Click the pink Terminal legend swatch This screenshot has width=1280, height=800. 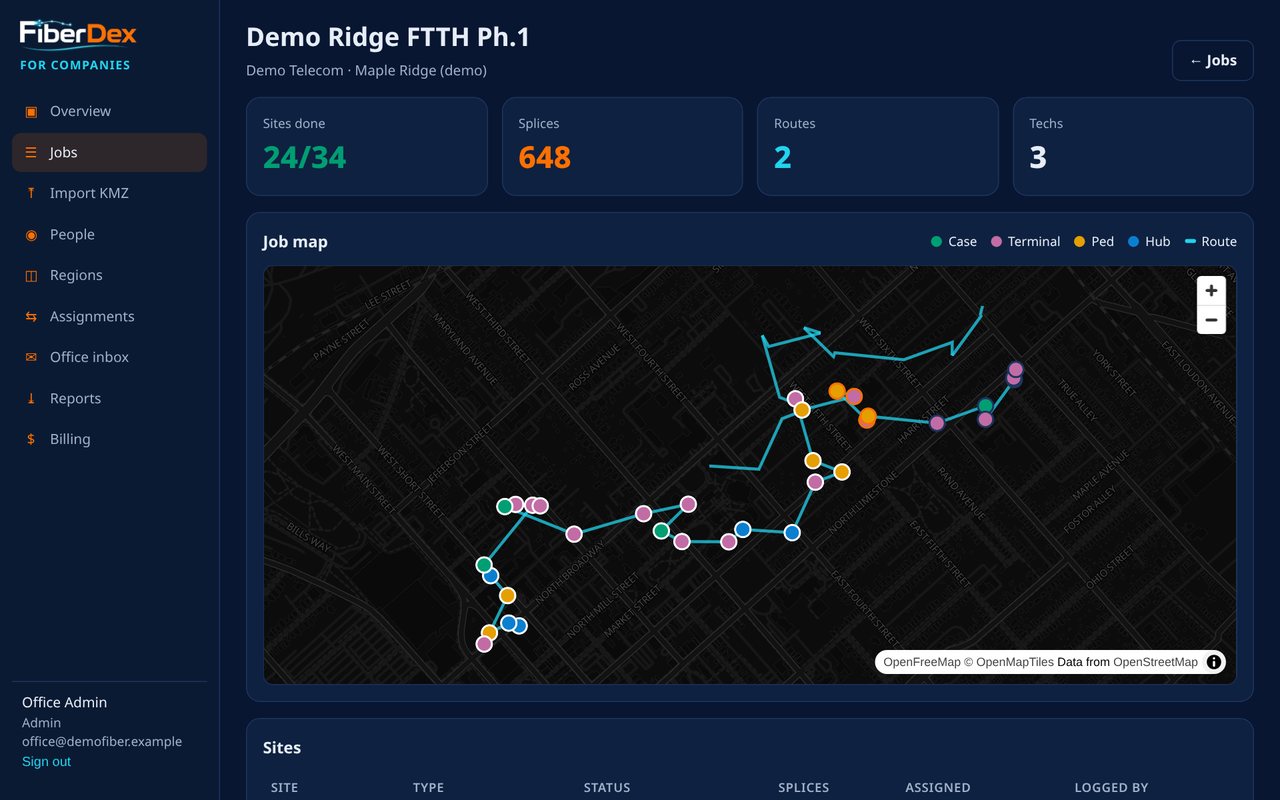(x=996, y=242)
